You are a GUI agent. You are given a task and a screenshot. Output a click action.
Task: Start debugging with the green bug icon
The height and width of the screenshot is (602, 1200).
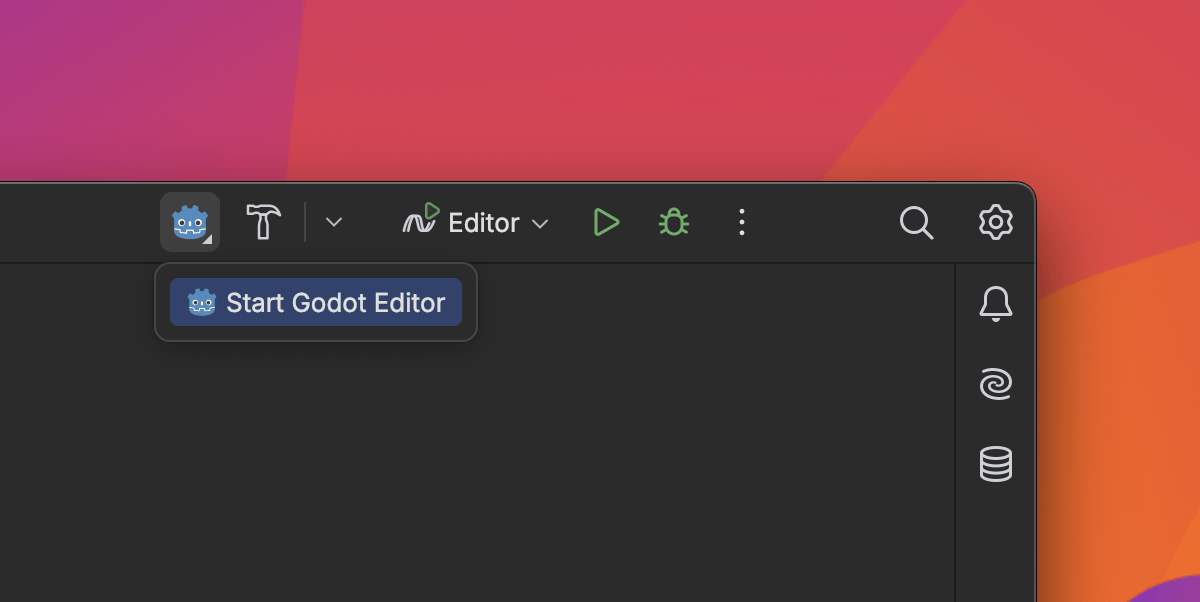[673, 222]
